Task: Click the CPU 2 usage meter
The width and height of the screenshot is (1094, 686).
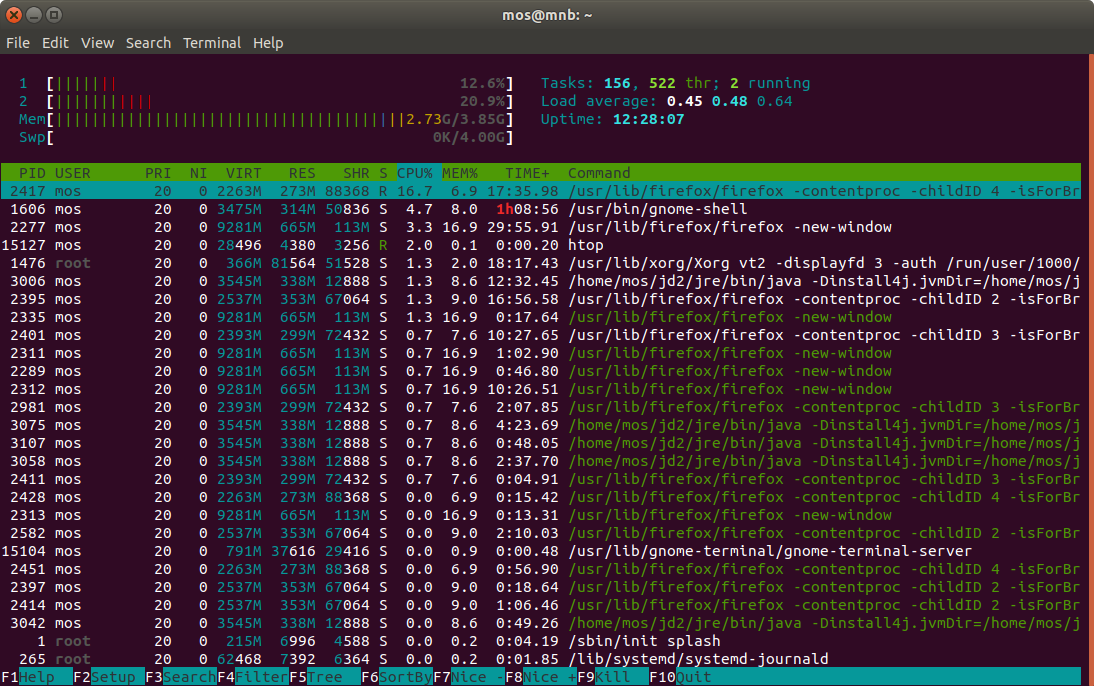Action: coord(266,102)
